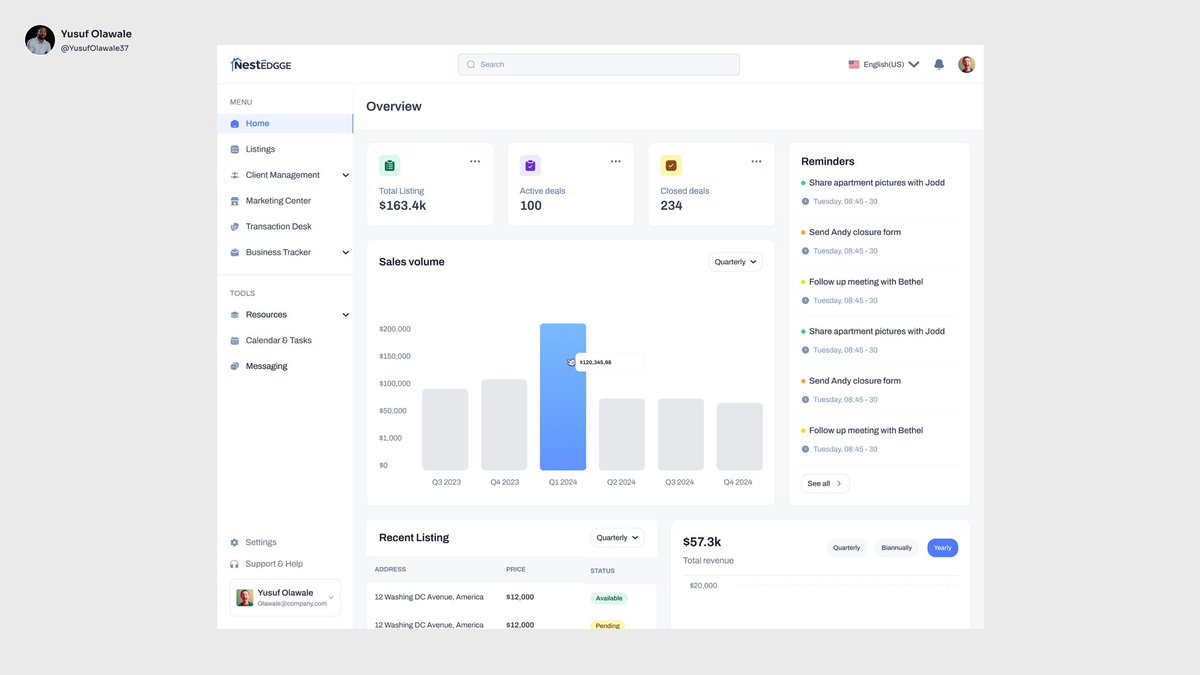Image resolution: width=1200 pixels, height=675 pixels.
Task: Expand the Business Tracker section
Action: coord(345,251)
